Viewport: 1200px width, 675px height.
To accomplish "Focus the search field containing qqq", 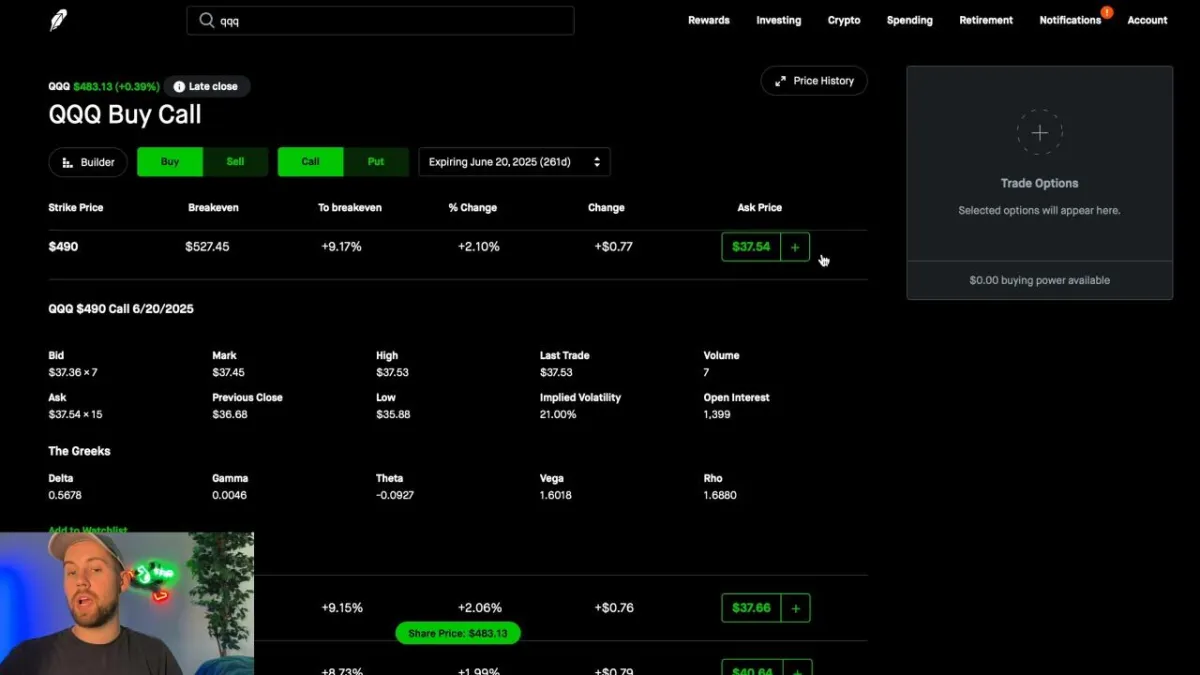I will [x=380, y=20].
